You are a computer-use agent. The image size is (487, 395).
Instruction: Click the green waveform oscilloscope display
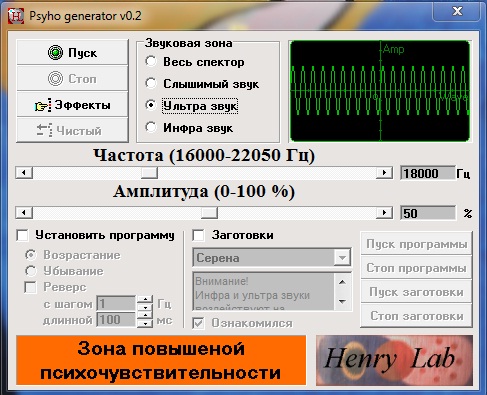(x=380, y=91)
